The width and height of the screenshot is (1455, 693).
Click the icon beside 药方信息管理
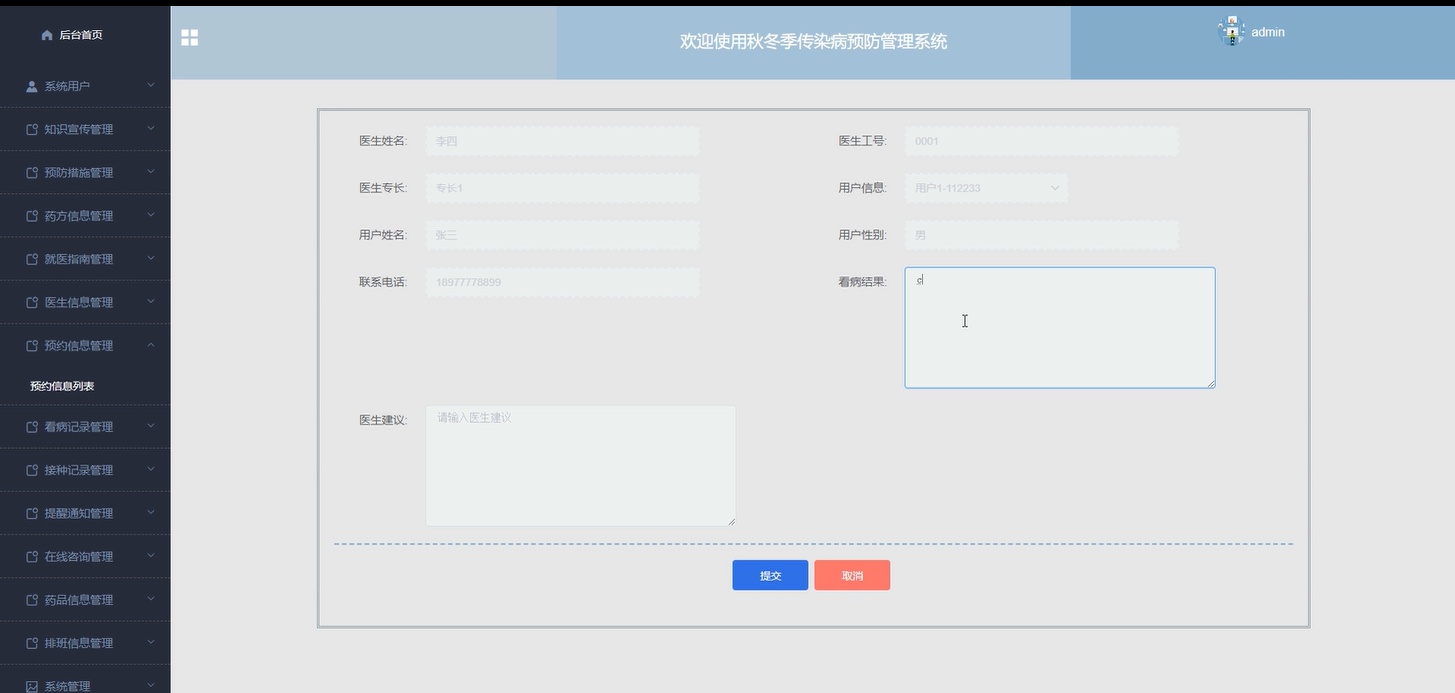(32, 215)
